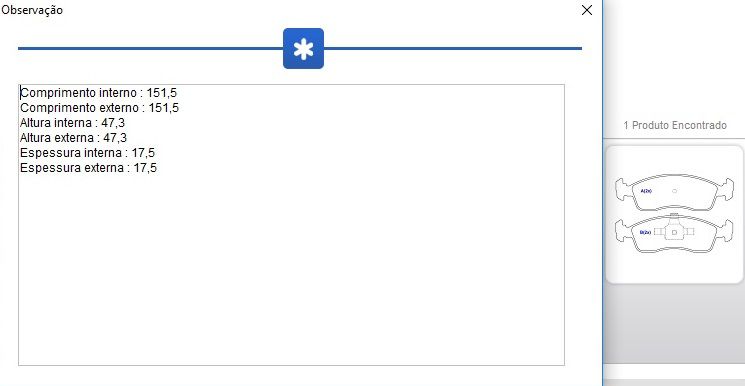Select the upper brake pad A(2x) drawing

click(674, 192)
